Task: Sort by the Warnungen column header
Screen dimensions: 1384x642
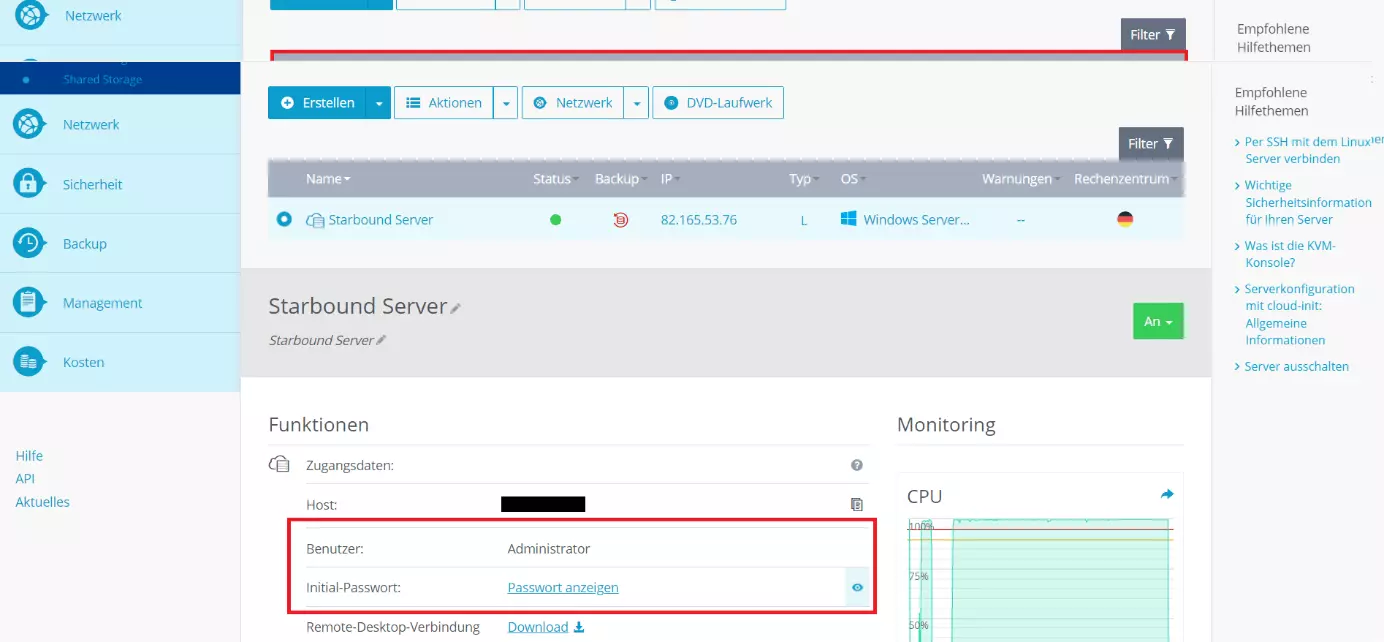Action: [1021, 179]
